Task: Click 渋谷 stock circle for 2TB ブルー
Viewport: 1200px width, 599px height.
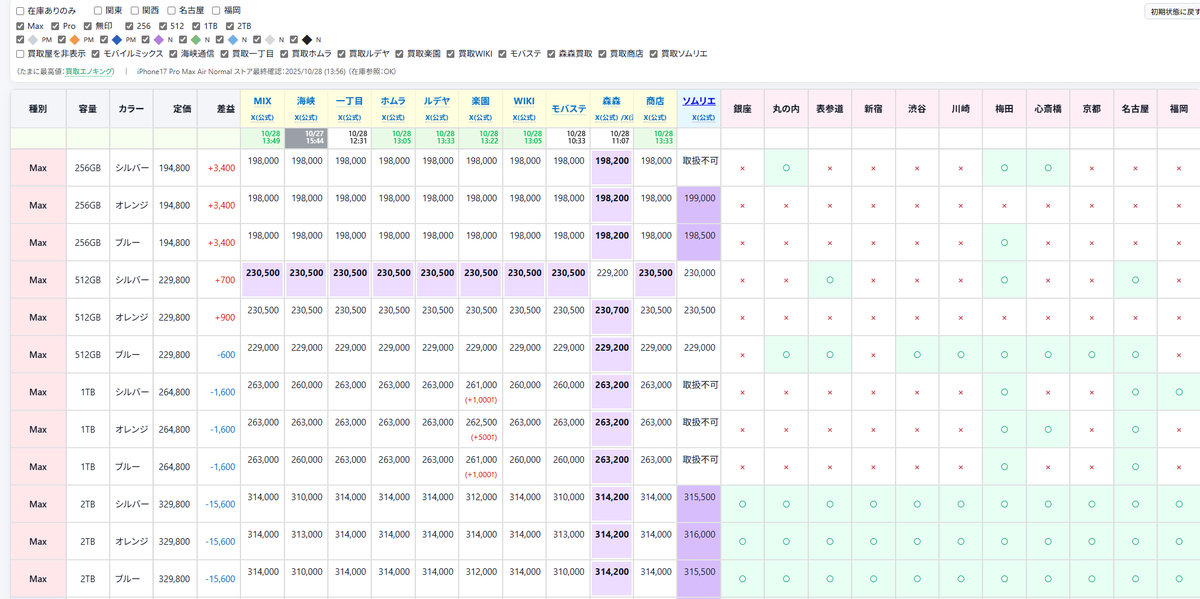Action: pyautogui.click(x=917, y=579)
